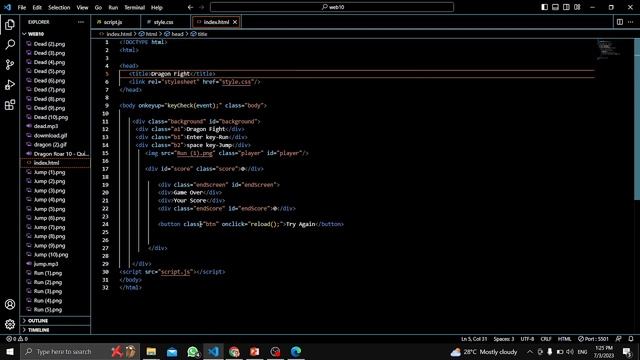
Task: Open Run (1).png in the Explorer
Action: click(55, 273)
